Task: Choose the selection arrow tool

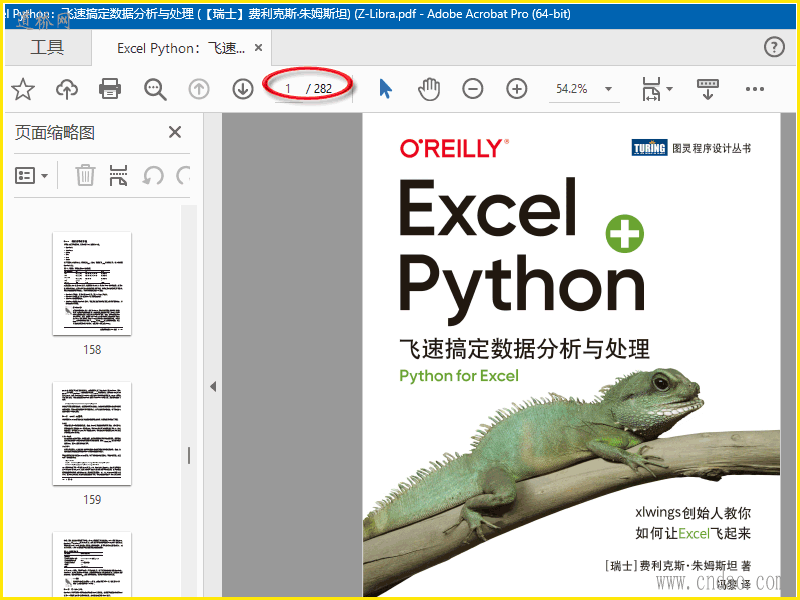Action: [x=386, y=89]
